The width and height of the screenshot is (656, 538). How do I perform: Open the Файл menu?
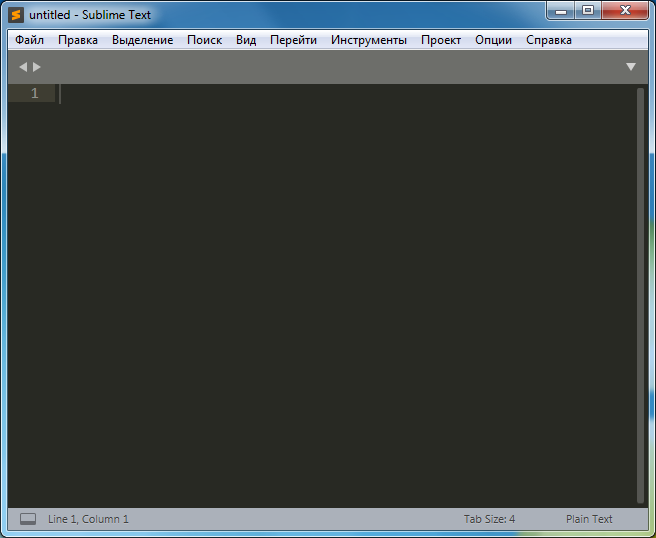point(29,40)
